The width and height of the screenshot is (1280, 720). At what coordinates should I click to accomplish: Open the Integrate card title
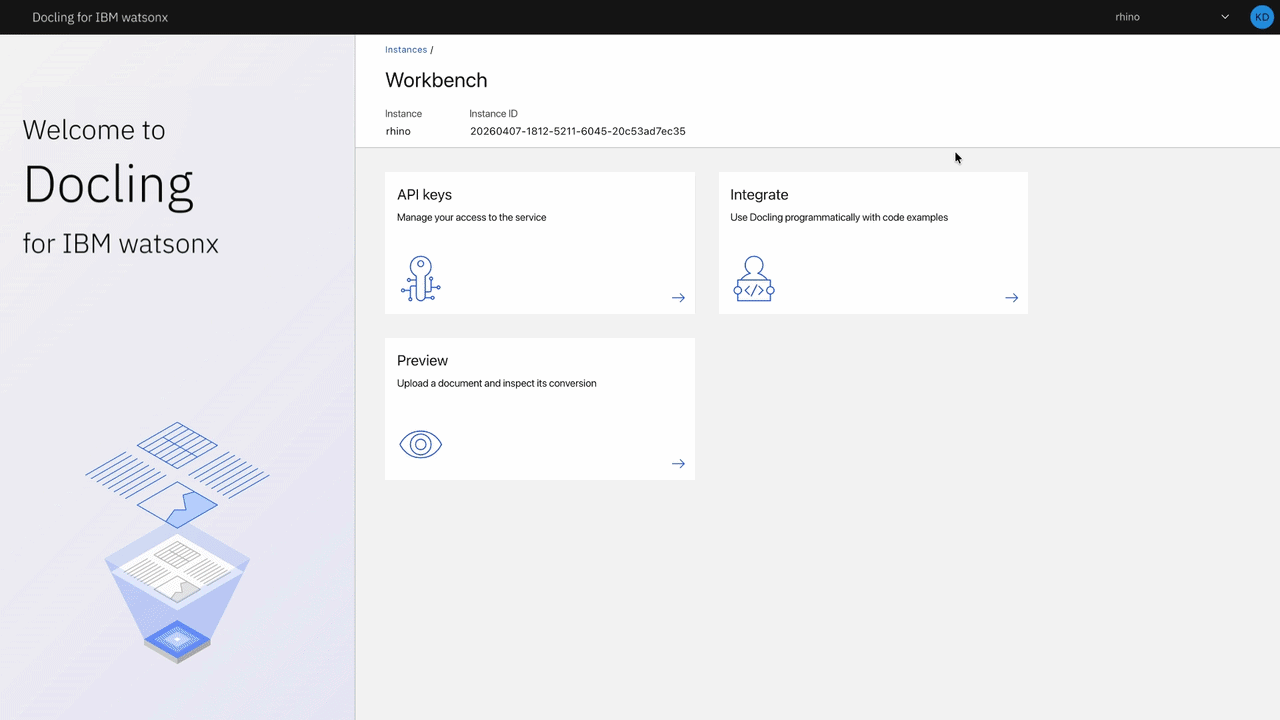click(759, 195)
